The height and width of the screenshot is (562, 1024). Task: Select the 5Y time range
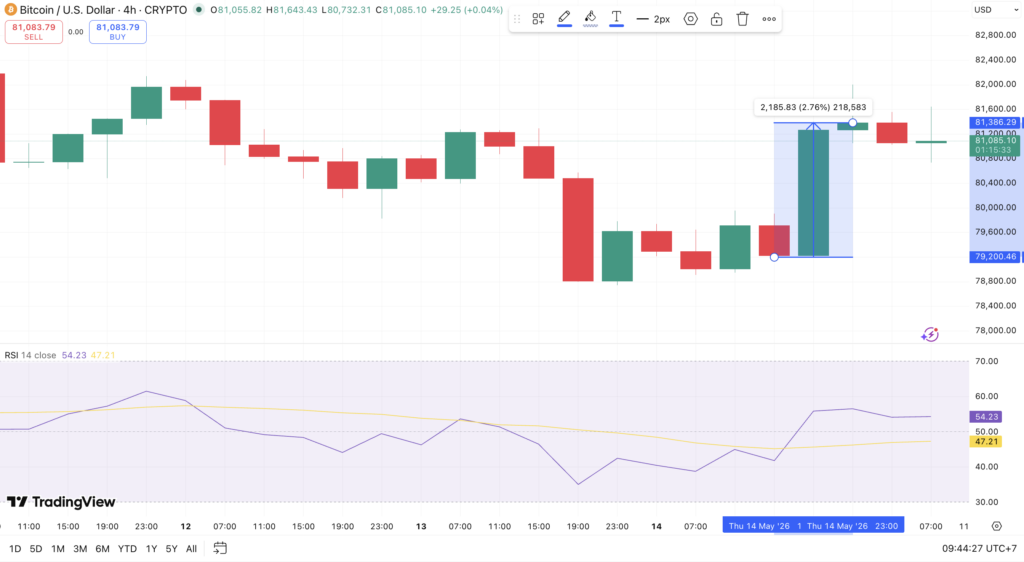coord(171,549)
